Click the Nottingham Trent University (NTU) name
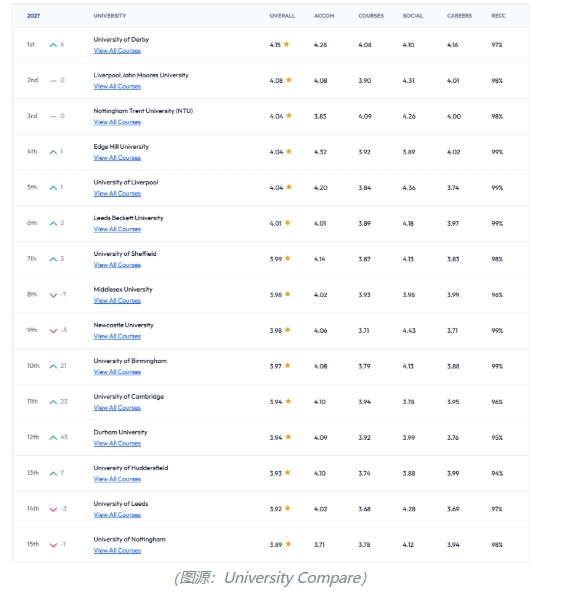This screenshot has height=591, width=566. 143,111
